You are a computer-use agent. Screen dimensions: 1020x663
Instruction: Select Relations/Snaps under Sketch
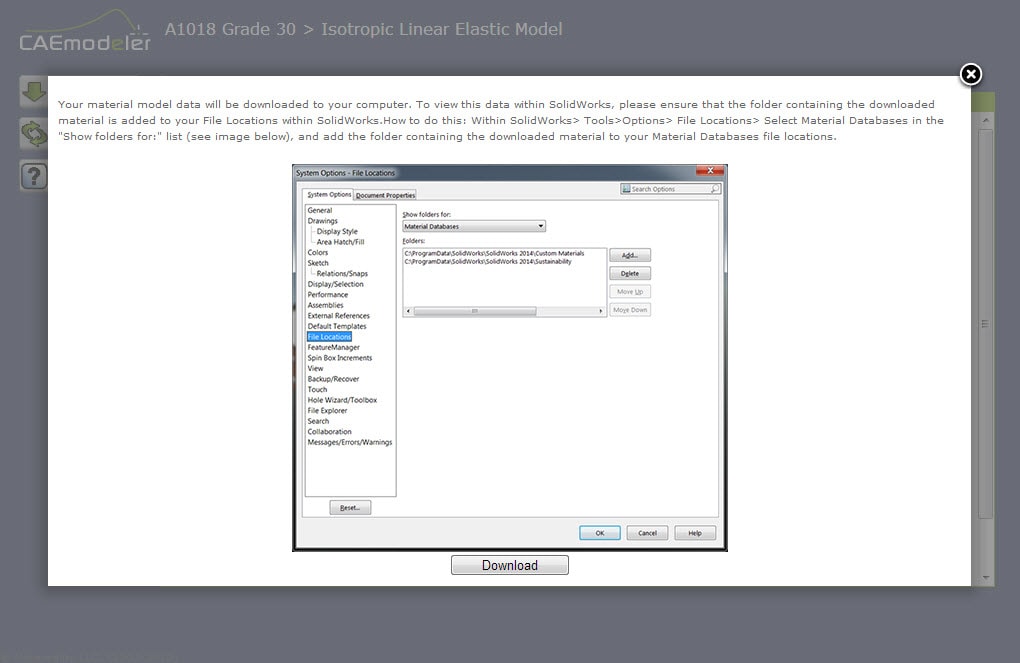click(x=342, y=273)
